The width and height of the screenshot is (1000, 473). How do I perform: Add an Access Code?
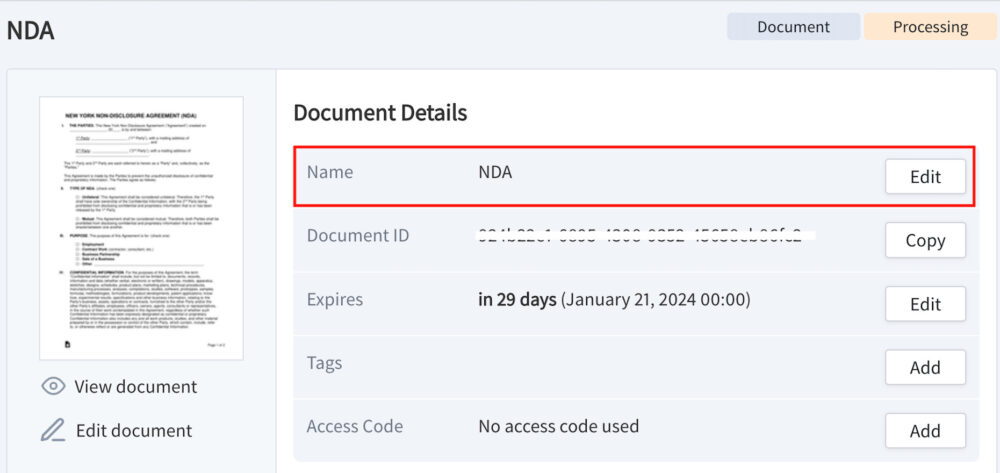(x=925, y=431)
